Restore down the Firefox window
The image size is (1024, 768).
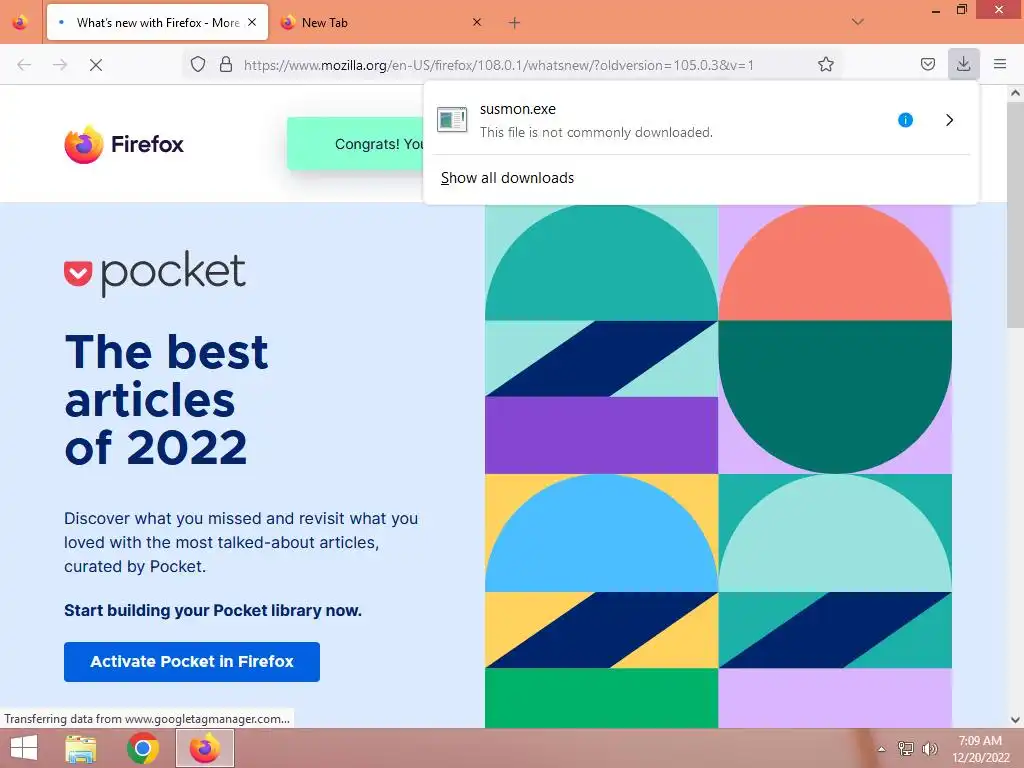pyautogui.click(x=961, y=10)
